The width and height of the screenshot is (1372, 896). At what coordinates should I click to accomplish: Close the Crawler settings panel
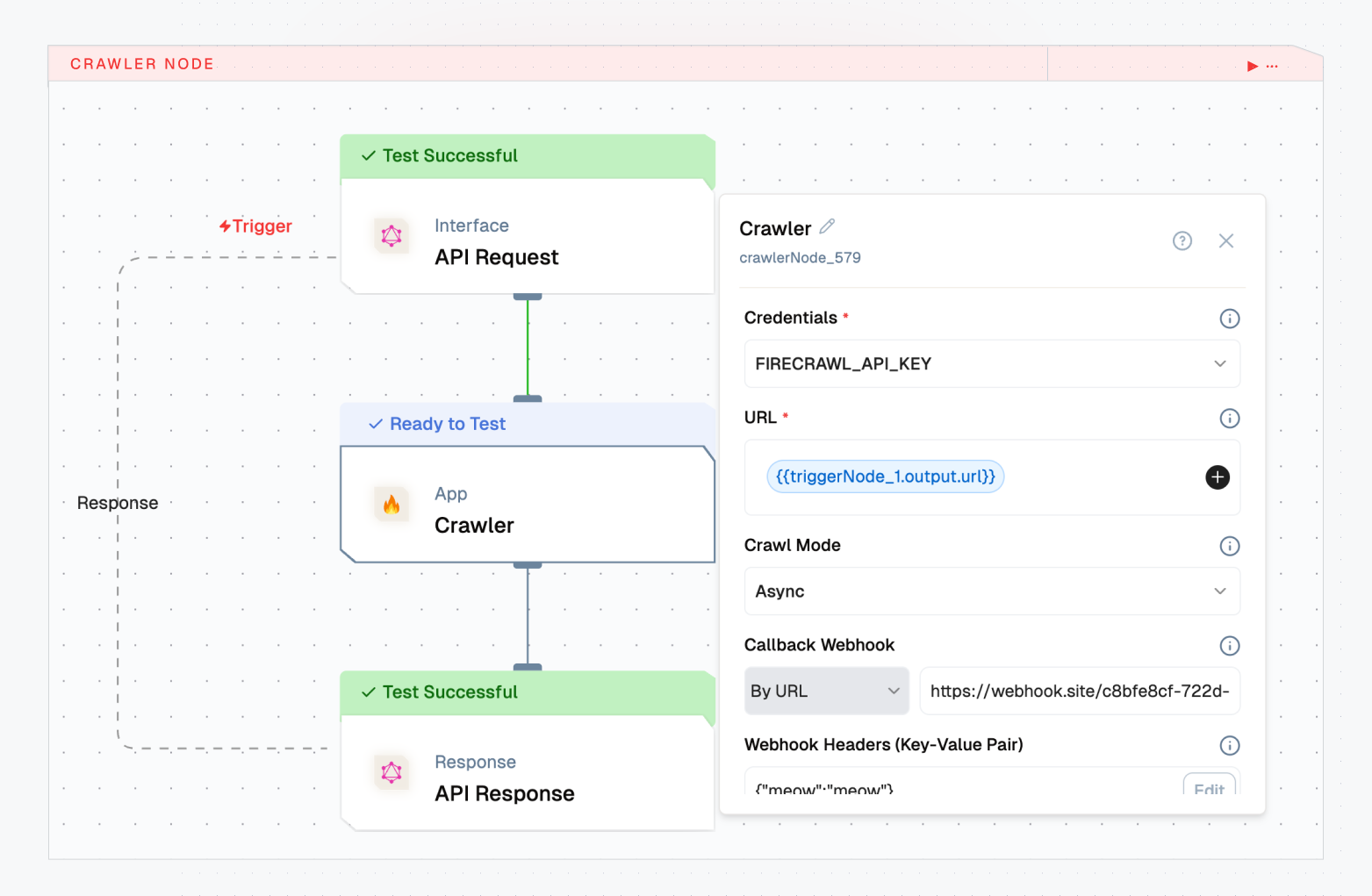coord(1226,241)
